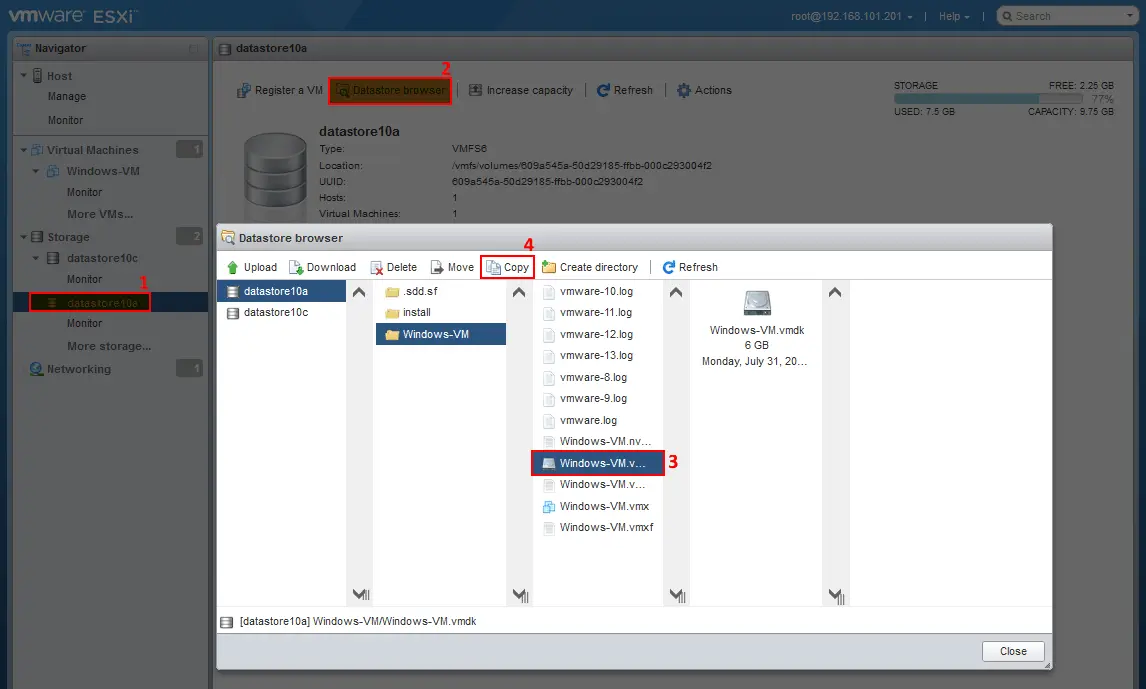Click Download in the Datastore browser toolbar
Screen dimensions: 1146x689
point(322,267)
